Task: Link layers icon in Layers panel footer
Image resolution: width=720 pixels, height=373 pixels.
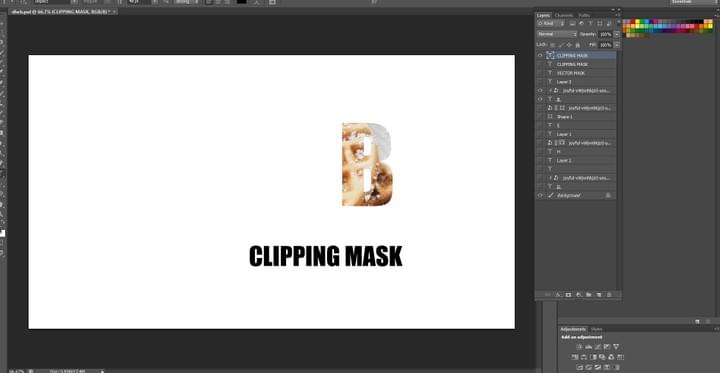Action: point(547,294)
